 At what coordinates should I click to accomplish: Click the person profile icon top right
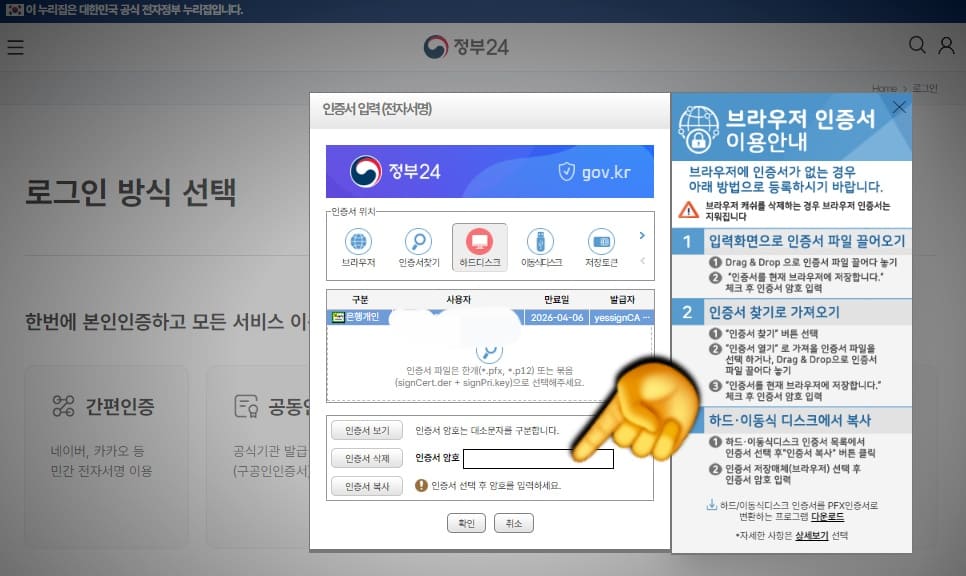(x=946, y=45)
